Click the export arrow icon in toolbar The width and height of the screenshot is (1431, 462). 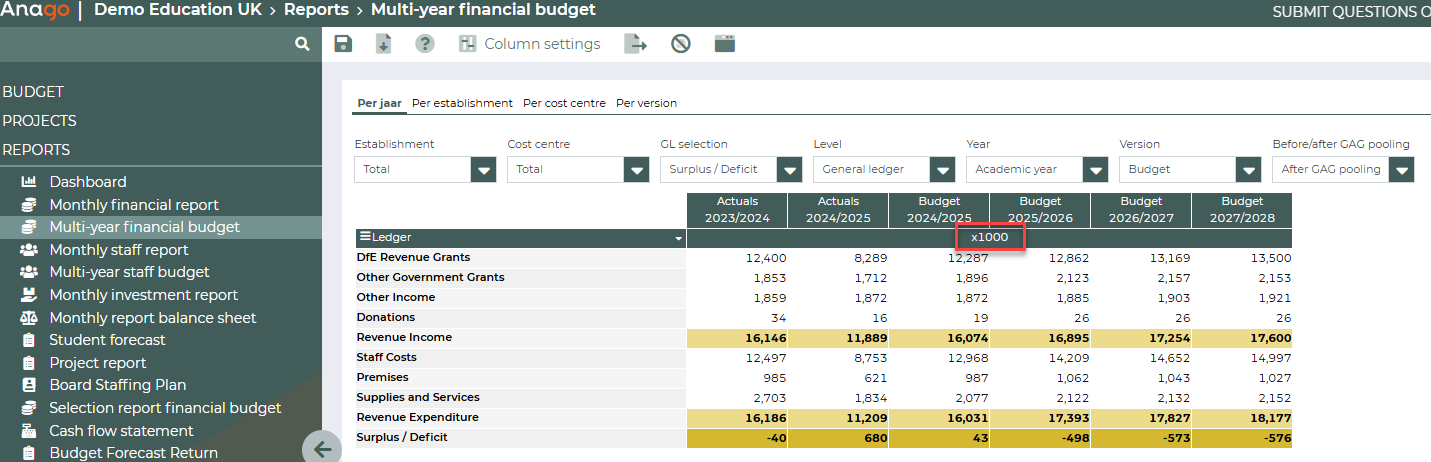point(635,44)
